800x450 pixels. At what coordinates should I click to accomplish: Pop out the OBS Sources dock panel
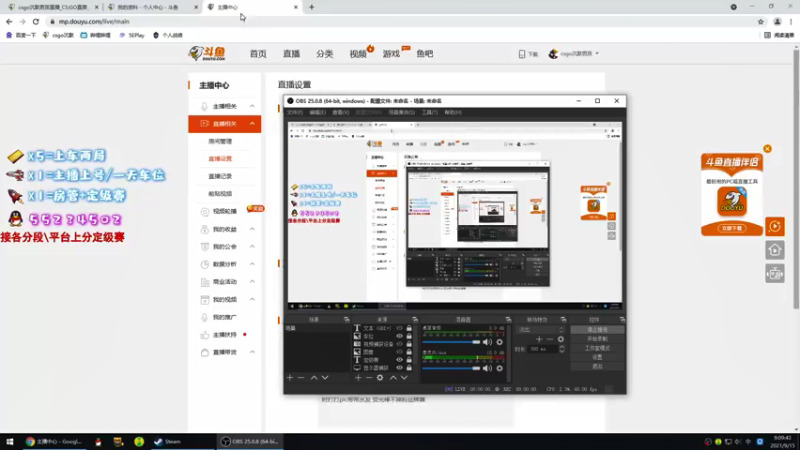(415, 319)
